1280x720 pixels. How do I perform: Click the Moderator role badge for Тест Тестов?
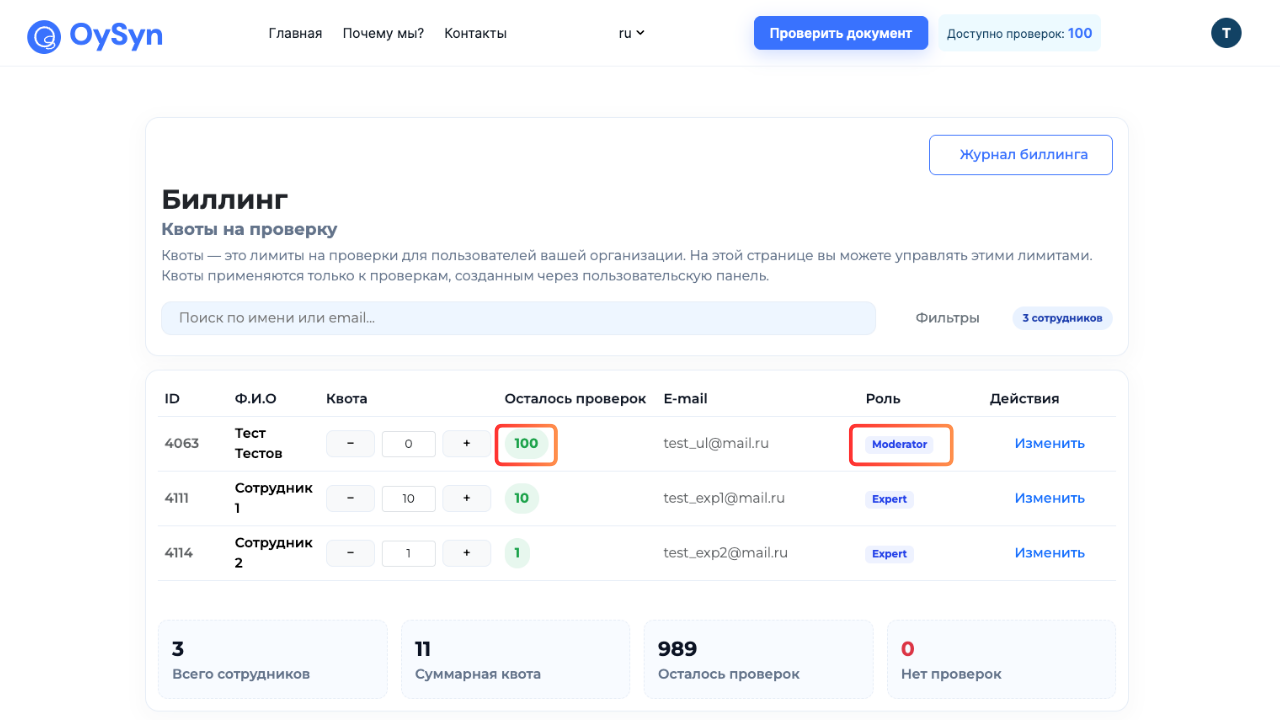[900, 444]
